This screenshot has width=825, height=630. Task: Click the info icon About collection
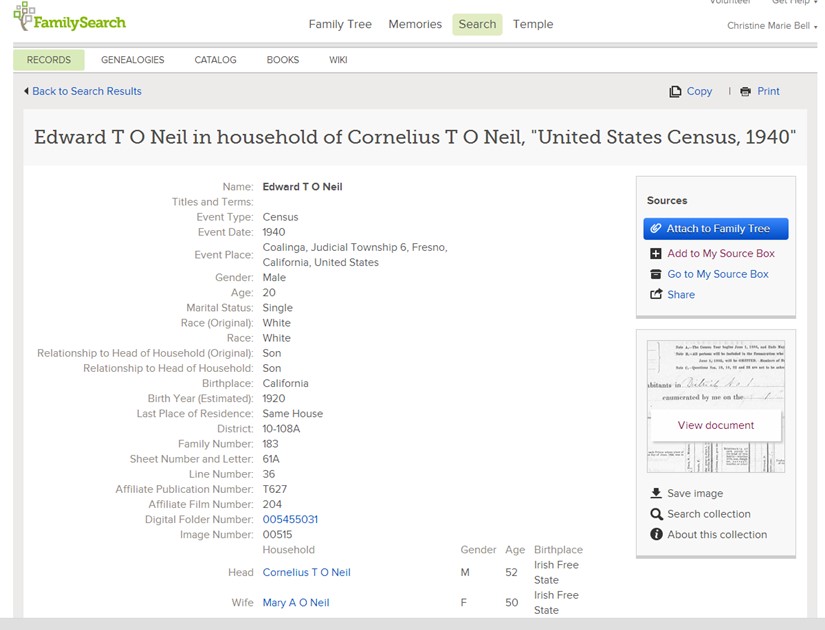click(656, 534)
